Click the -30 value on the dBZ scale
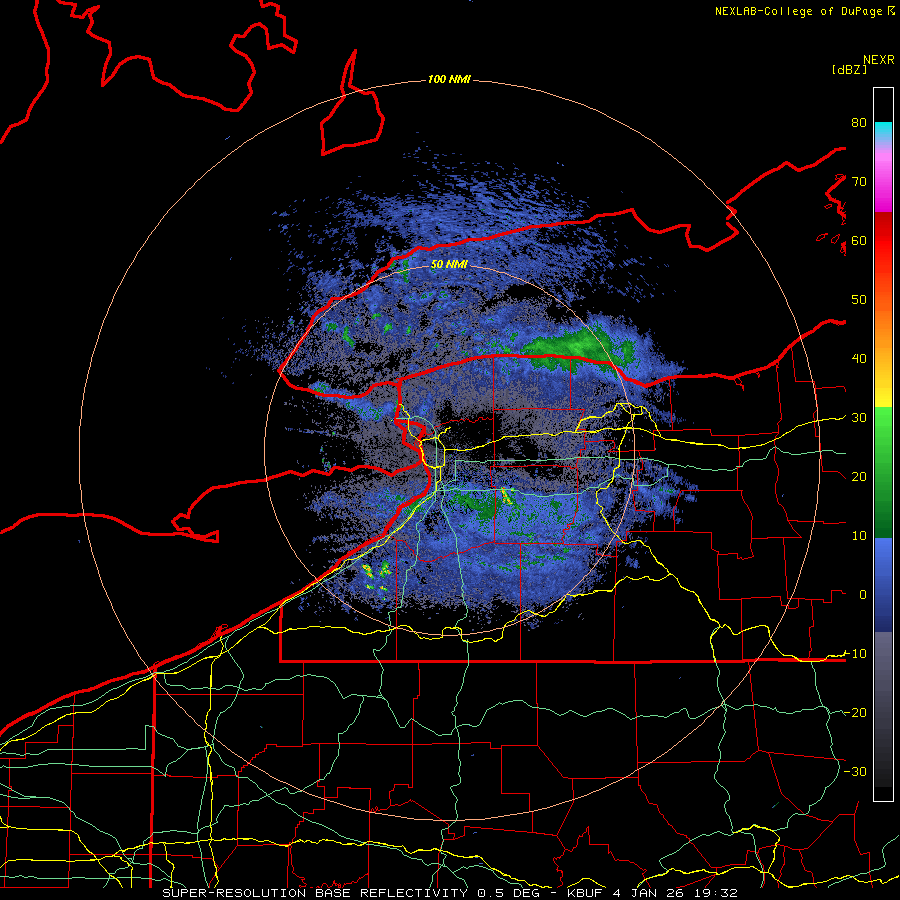The width and height of the screenshot is (900, 900). [x=856, y=771]
